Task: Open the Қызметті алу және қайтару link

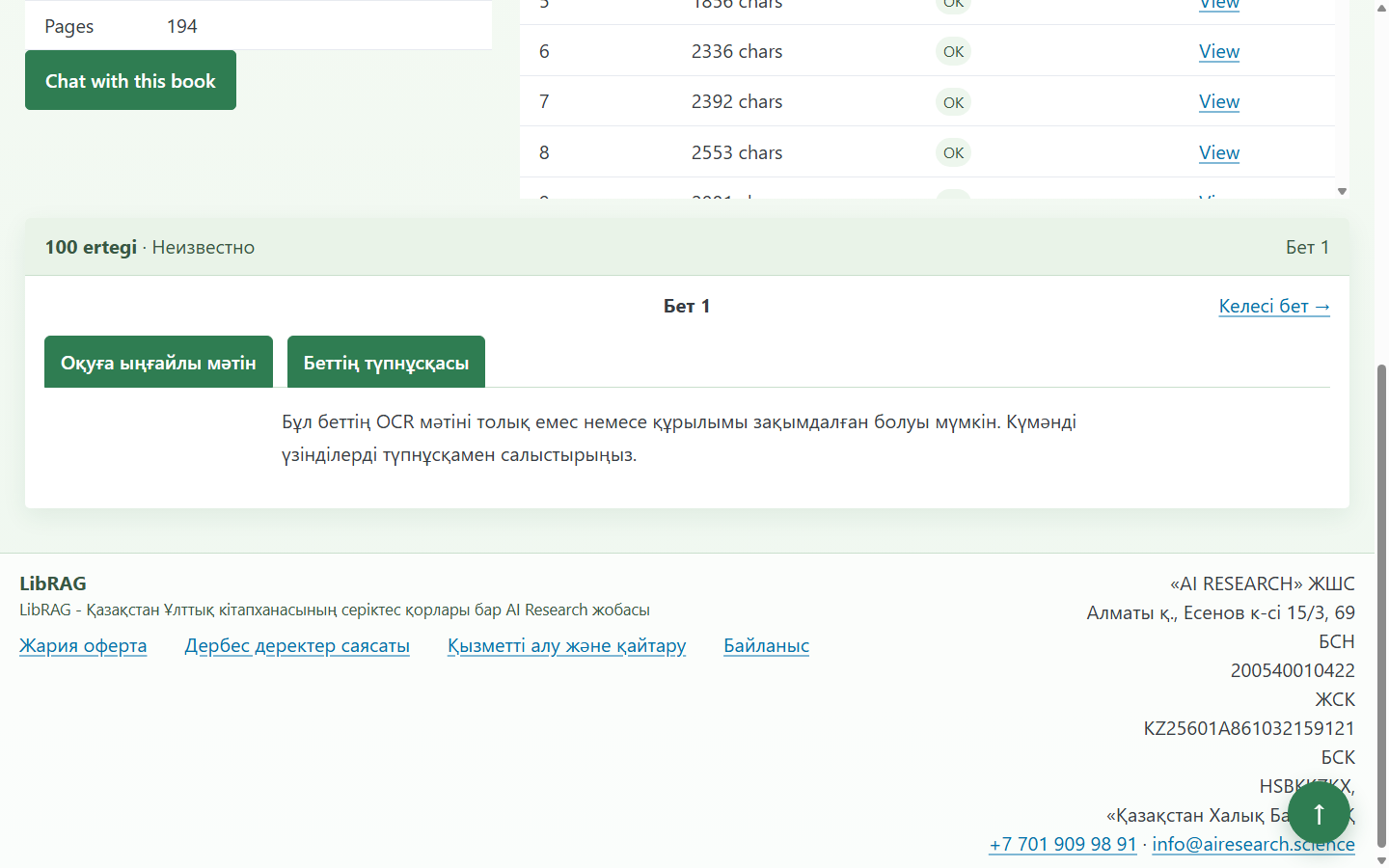Action: tap(566, 645)
